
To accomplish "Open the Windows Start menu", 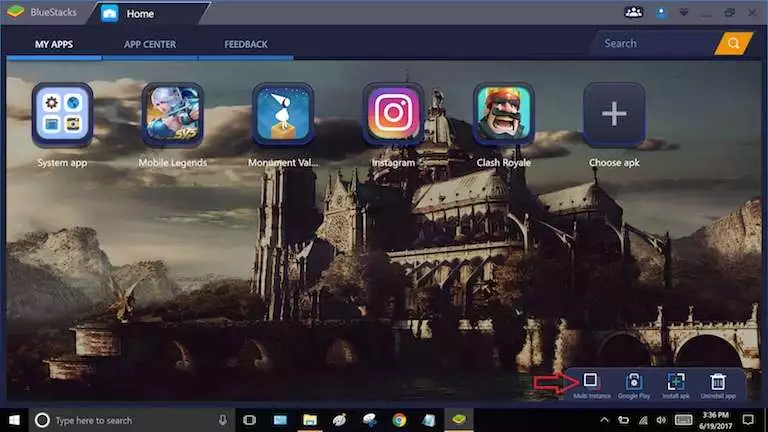I will coord(14,420).
